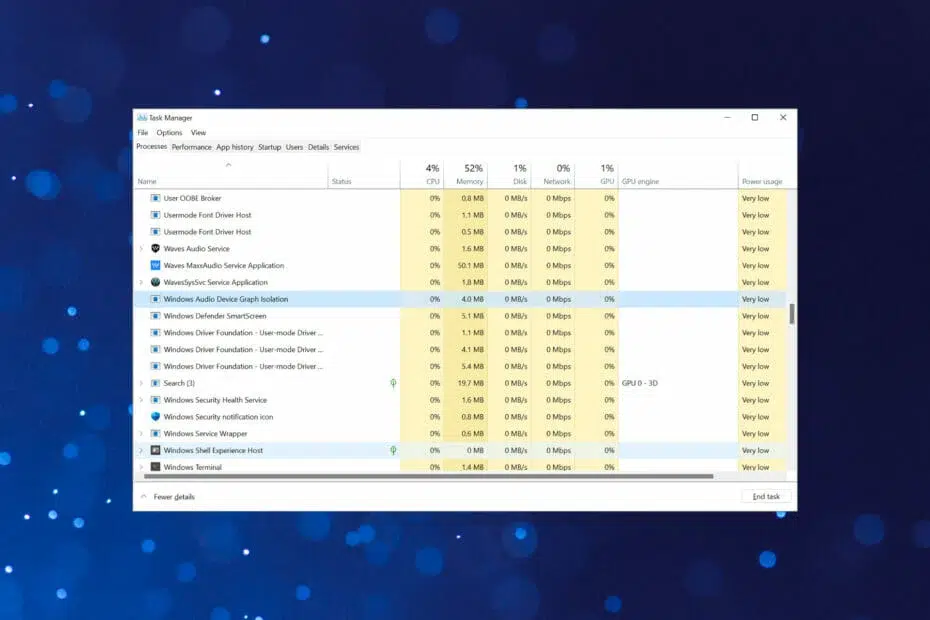Click the Windows Security notification shield icon

(155, 416)
